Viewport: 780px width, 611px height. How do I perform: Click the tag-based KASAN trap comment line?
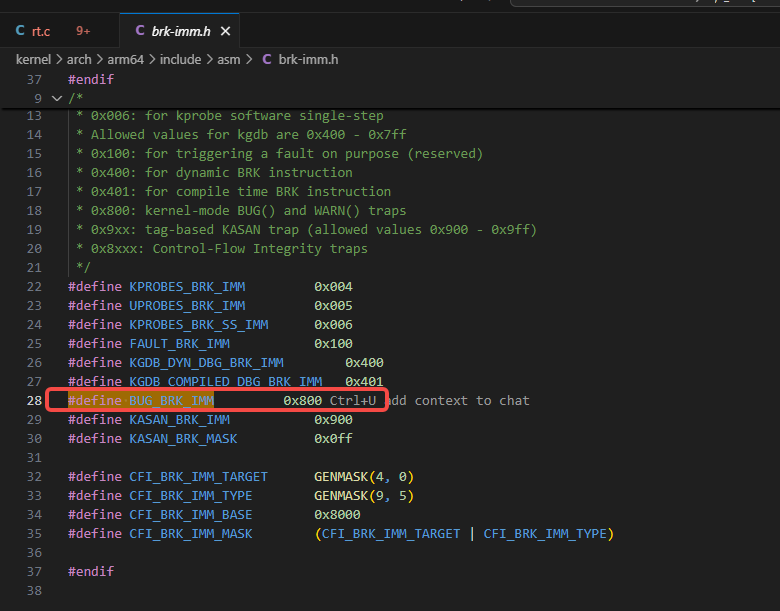[x=306, y=230]
